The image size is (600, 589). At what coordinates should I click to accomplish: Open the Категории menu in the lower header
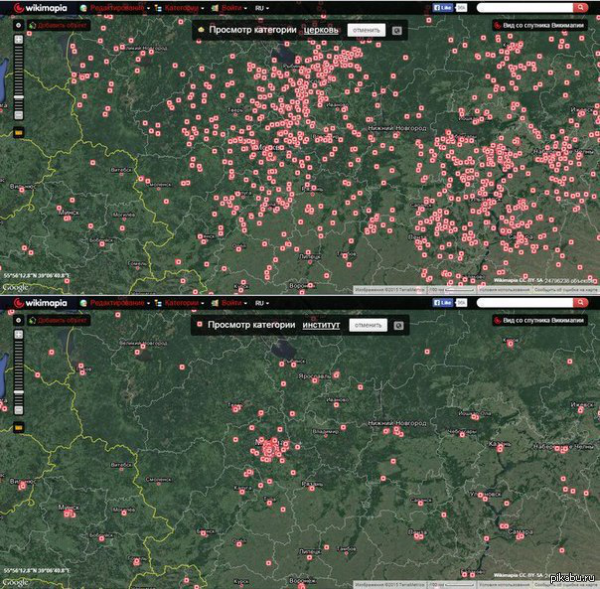click(182, 302)
